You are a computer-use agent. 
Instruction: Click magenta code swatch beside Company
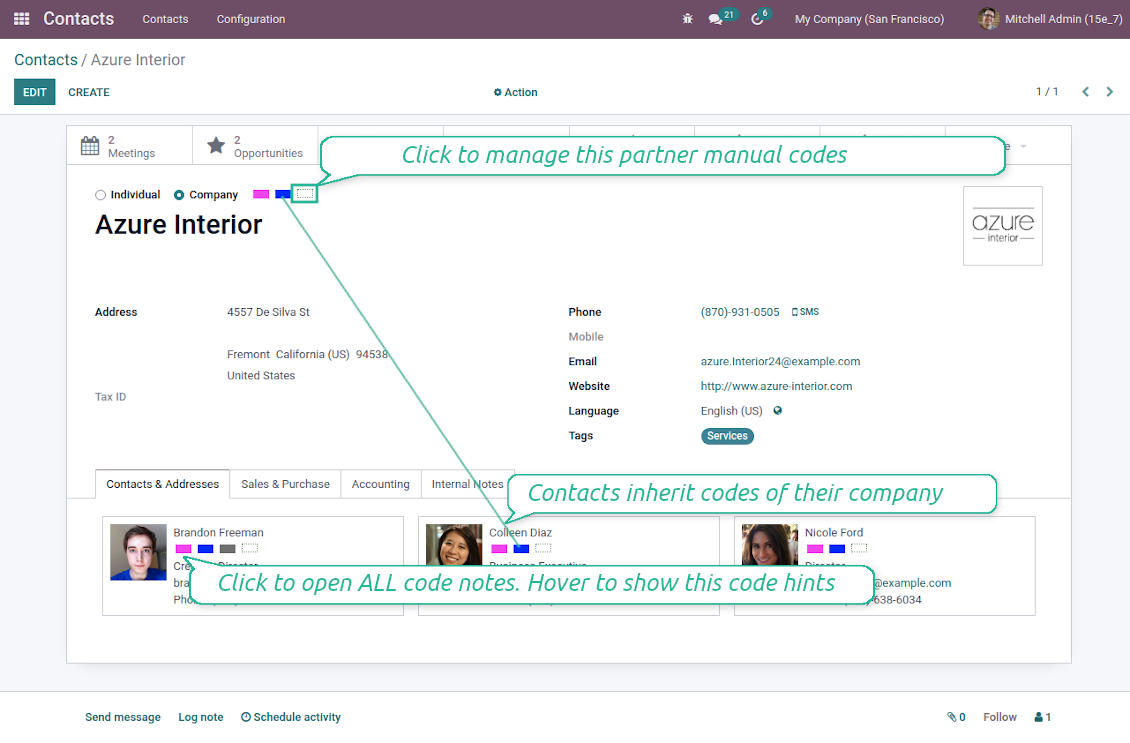coord(261,195)
